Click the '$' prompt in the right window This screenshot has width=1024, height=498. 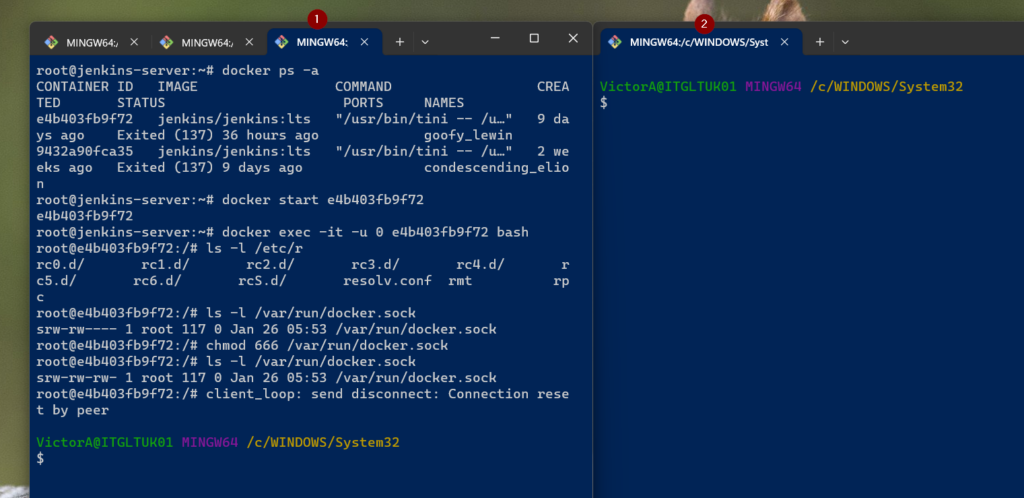tap(603, 102)
